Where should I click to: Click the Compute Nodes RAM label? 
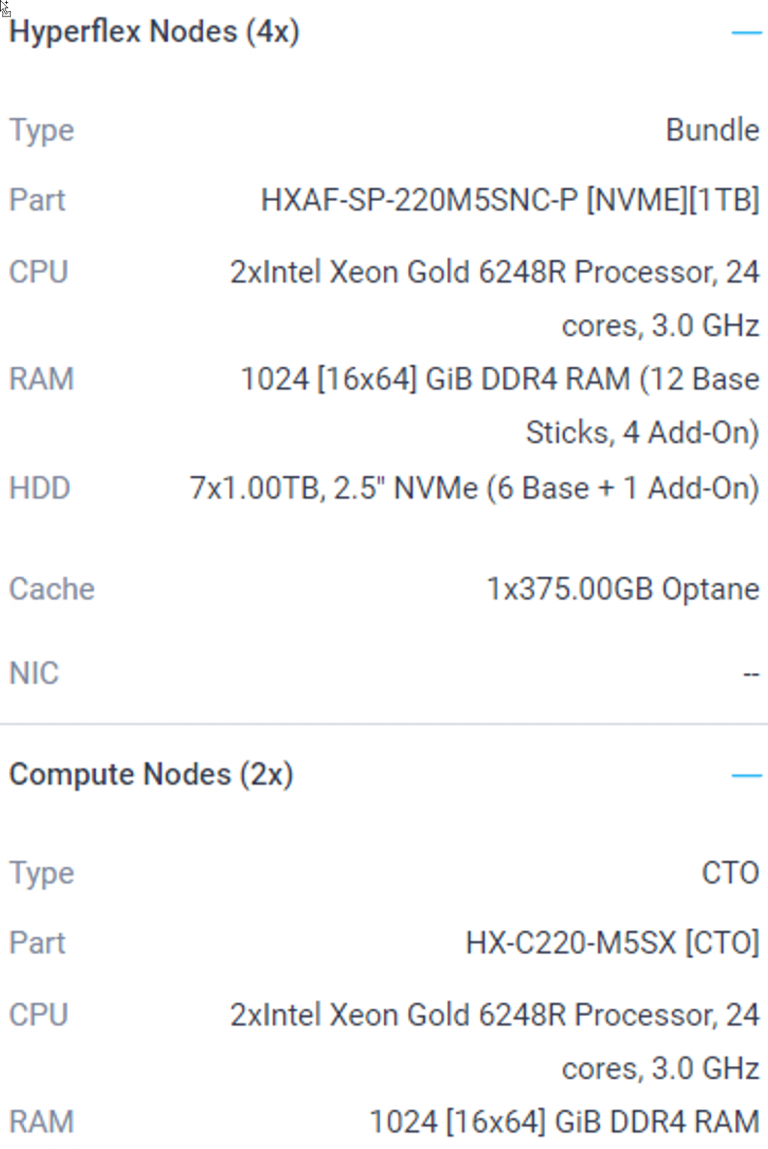click(x=41, y=1122)
